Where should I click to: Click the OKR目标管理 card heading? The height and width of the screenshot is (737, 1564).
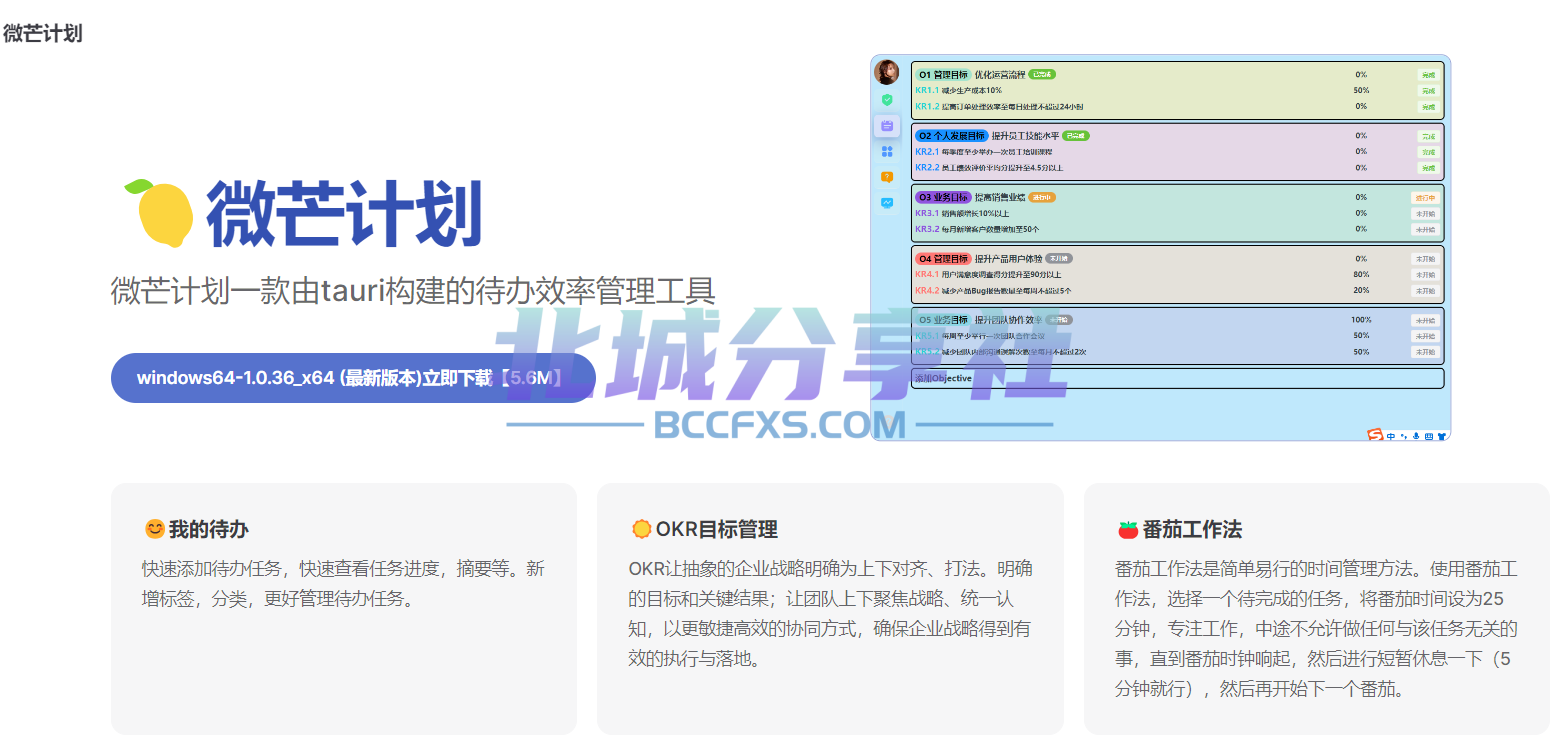[x=716, y=529]
